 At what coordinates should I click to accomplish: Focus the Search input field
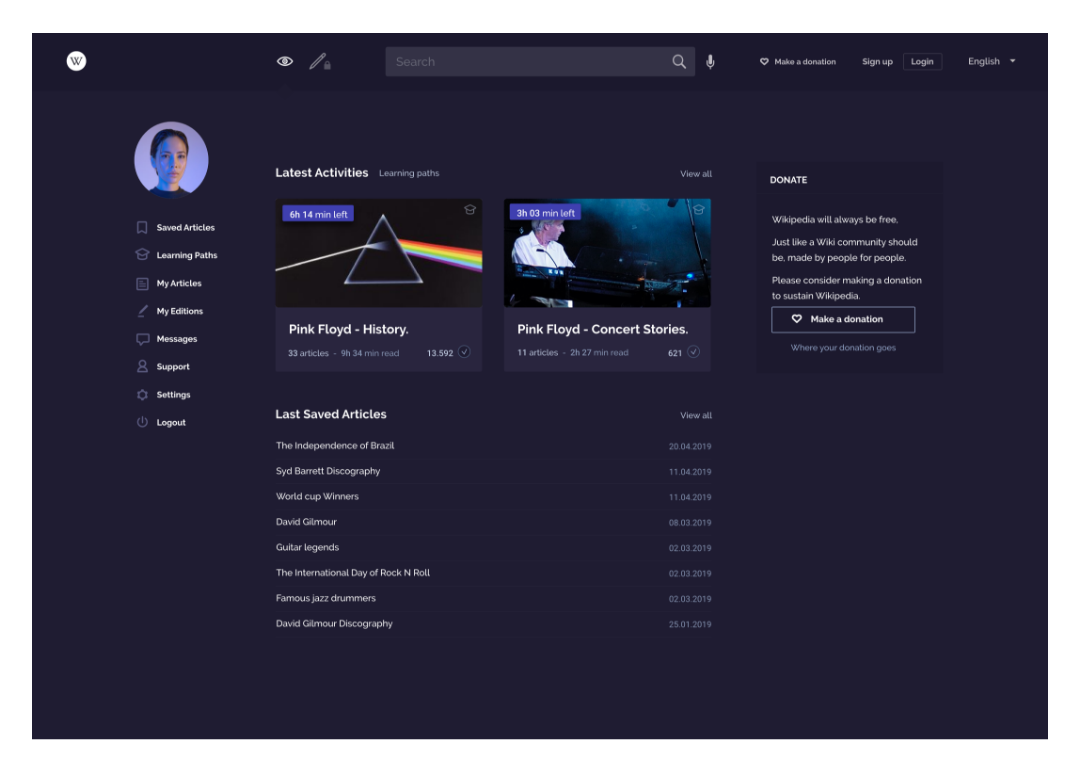coord(540,62)
